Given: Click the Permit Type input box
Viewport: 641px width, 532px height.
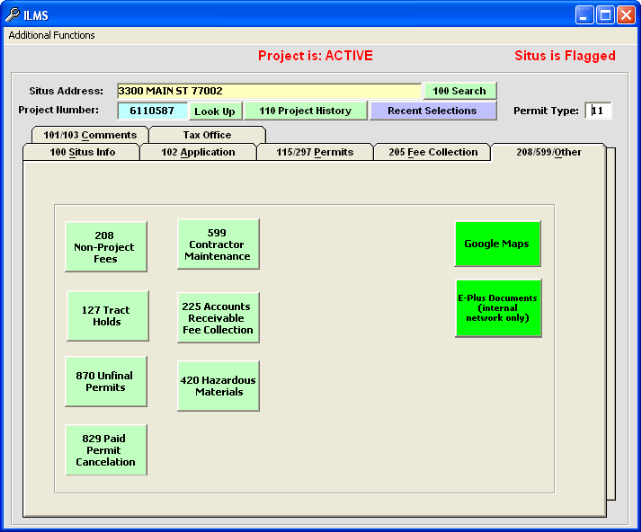Looking at the screenshot, I should 598,111.
